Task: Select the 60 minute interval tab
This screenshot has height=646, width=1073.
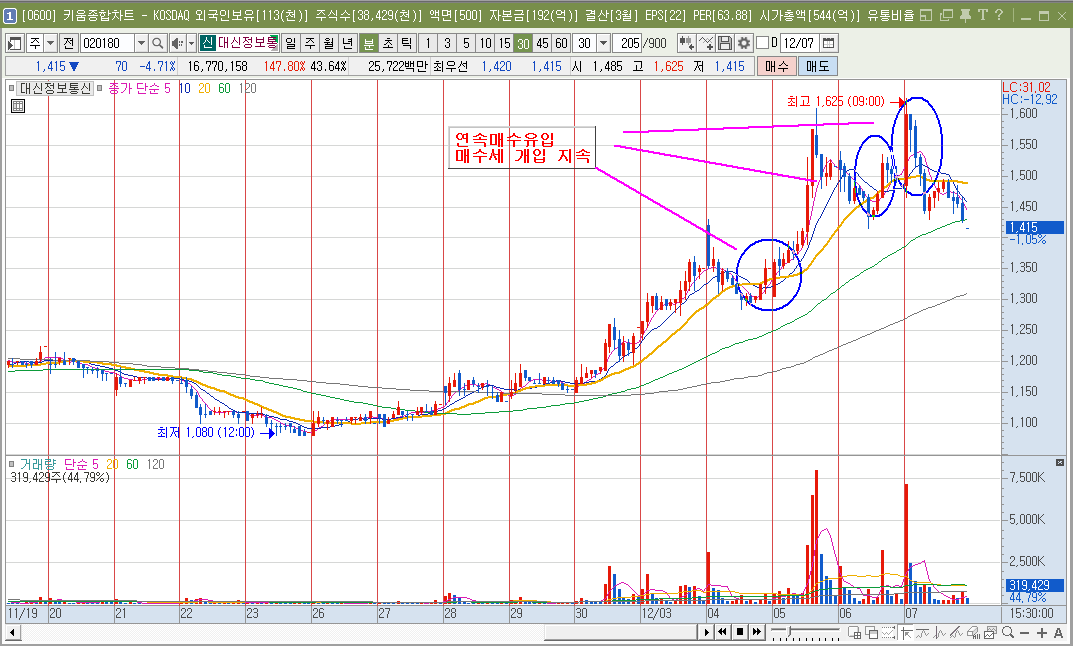Action: point(561,43)
